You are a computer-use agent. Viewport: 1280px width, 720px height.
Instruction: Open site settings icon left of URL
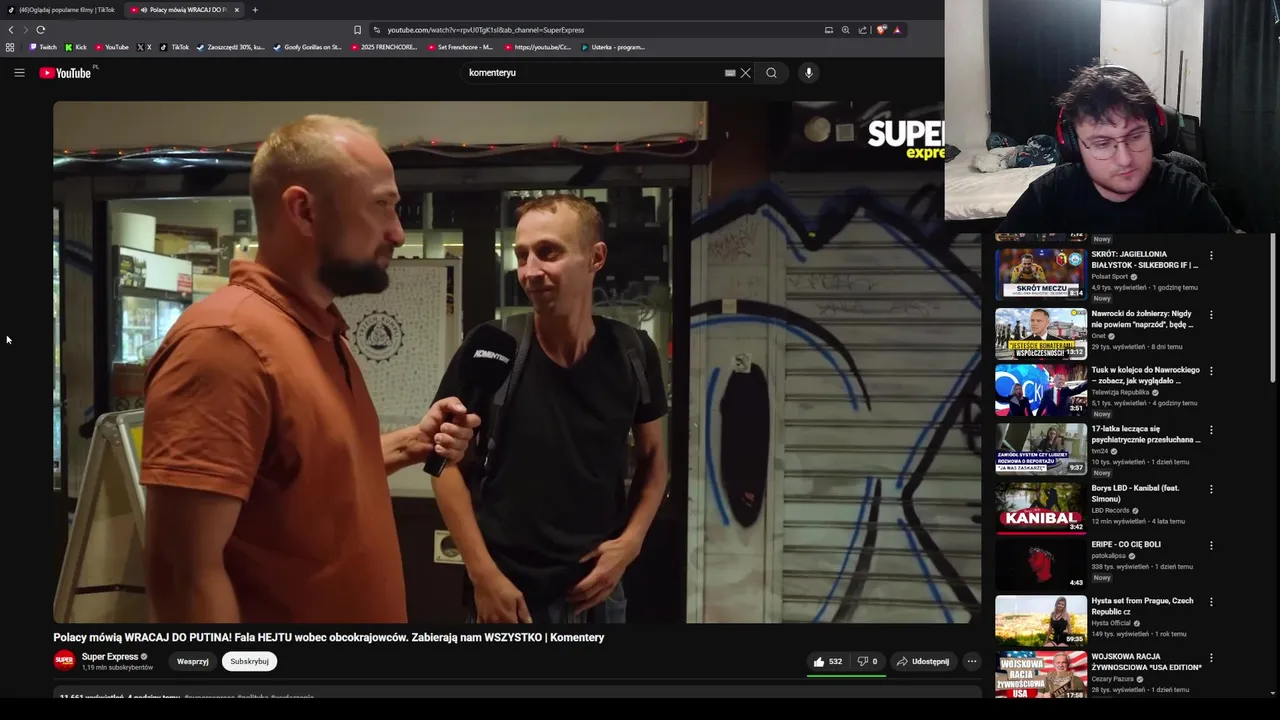[x=377, y=30]
